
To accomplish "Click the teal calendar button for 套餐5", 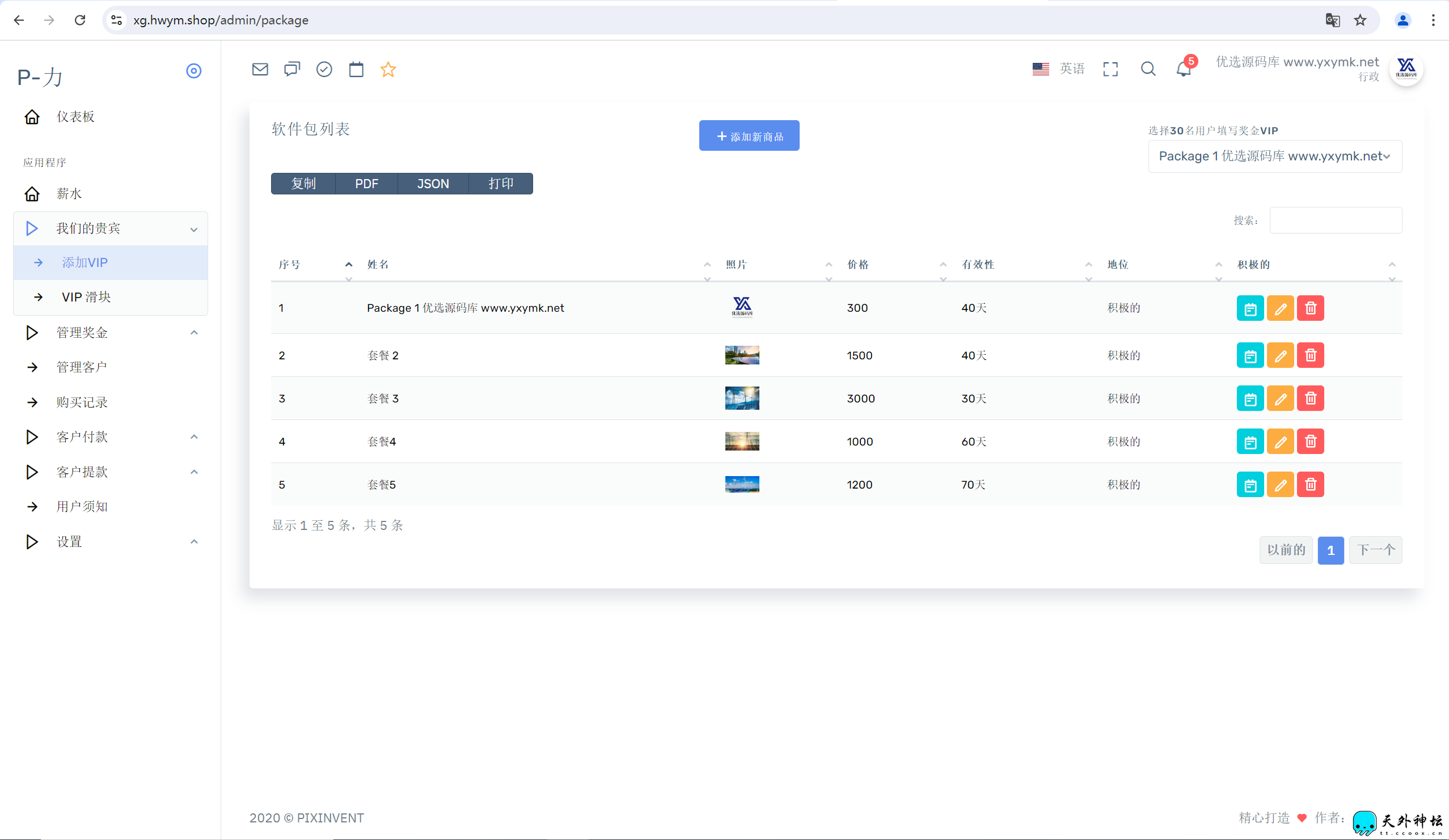I will pyautogui.click(x=1250, y=485).
